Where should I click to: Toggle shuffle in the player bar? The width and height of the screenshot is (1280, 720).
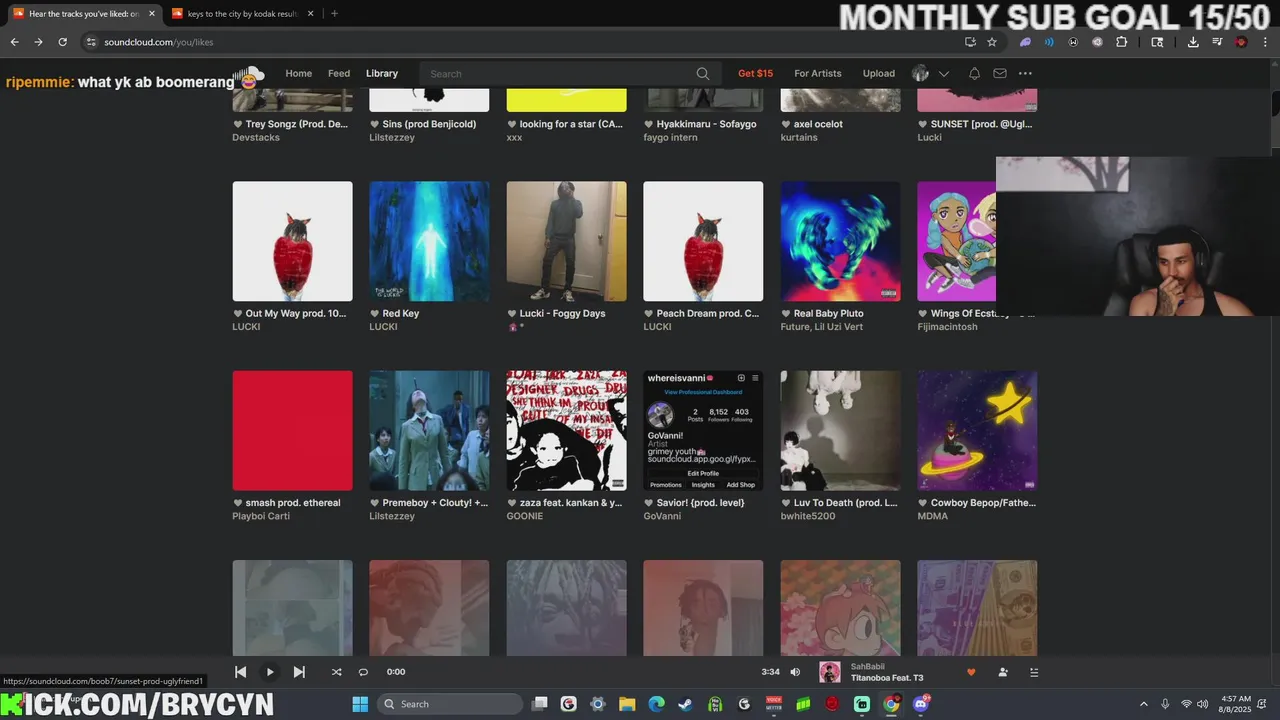(336, 672)
